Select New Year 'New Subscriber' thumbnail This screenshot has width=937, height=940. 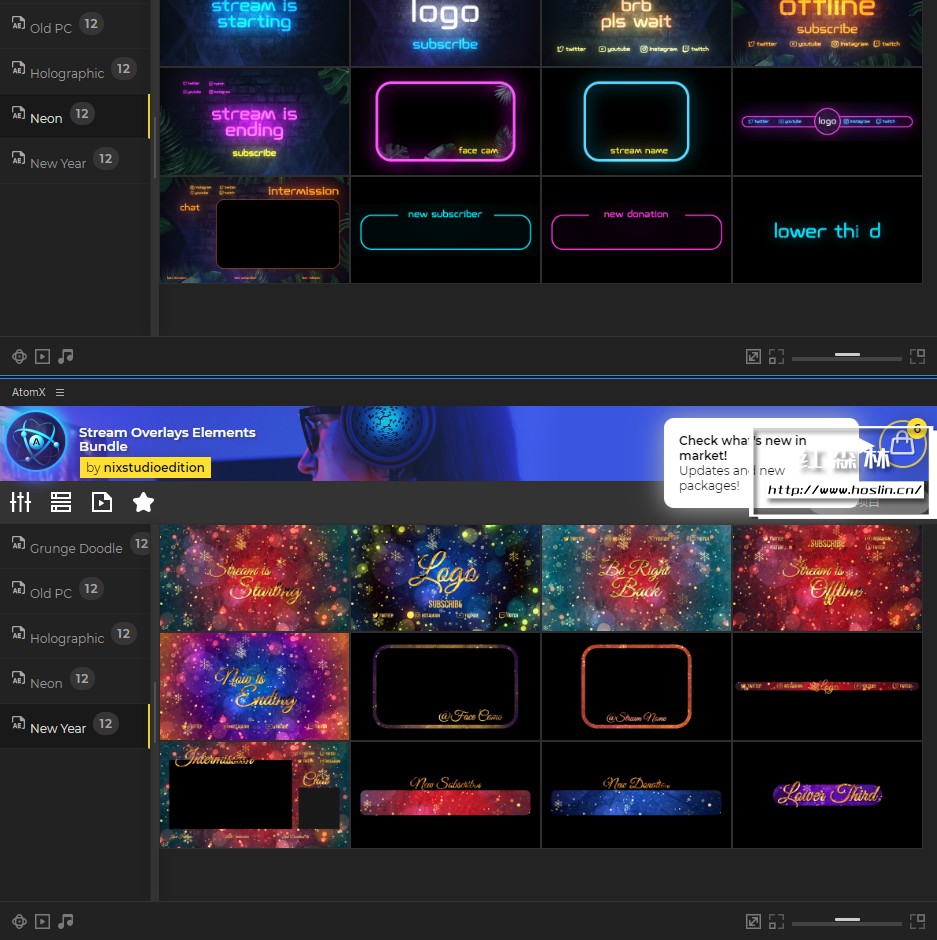445,795
